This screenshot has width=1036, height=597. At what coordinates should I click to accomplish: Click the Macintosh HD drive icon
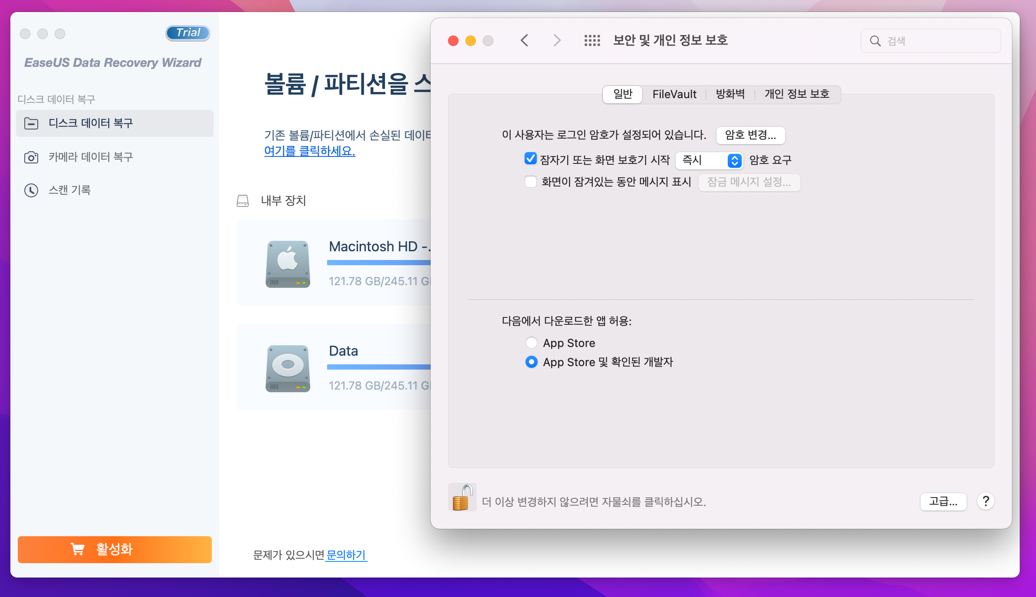click(287, 263)
